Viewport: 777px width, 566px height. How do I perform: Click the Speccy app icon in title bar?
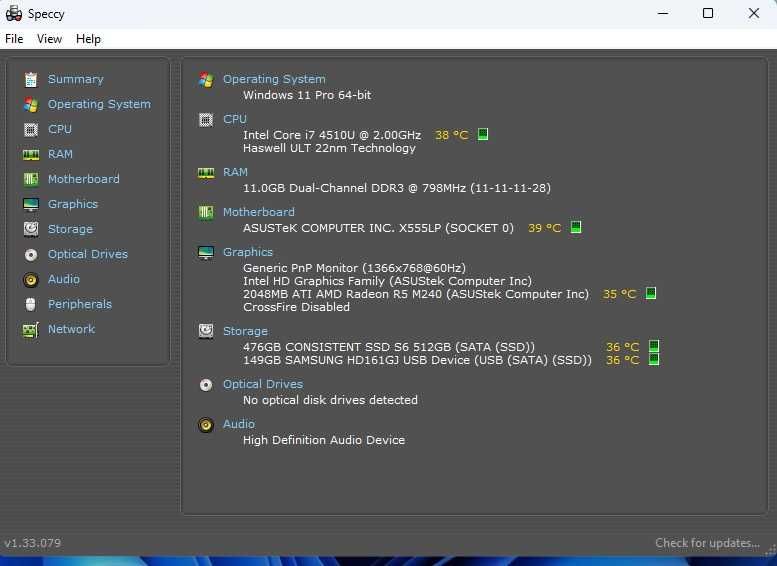tap(14, 13)
